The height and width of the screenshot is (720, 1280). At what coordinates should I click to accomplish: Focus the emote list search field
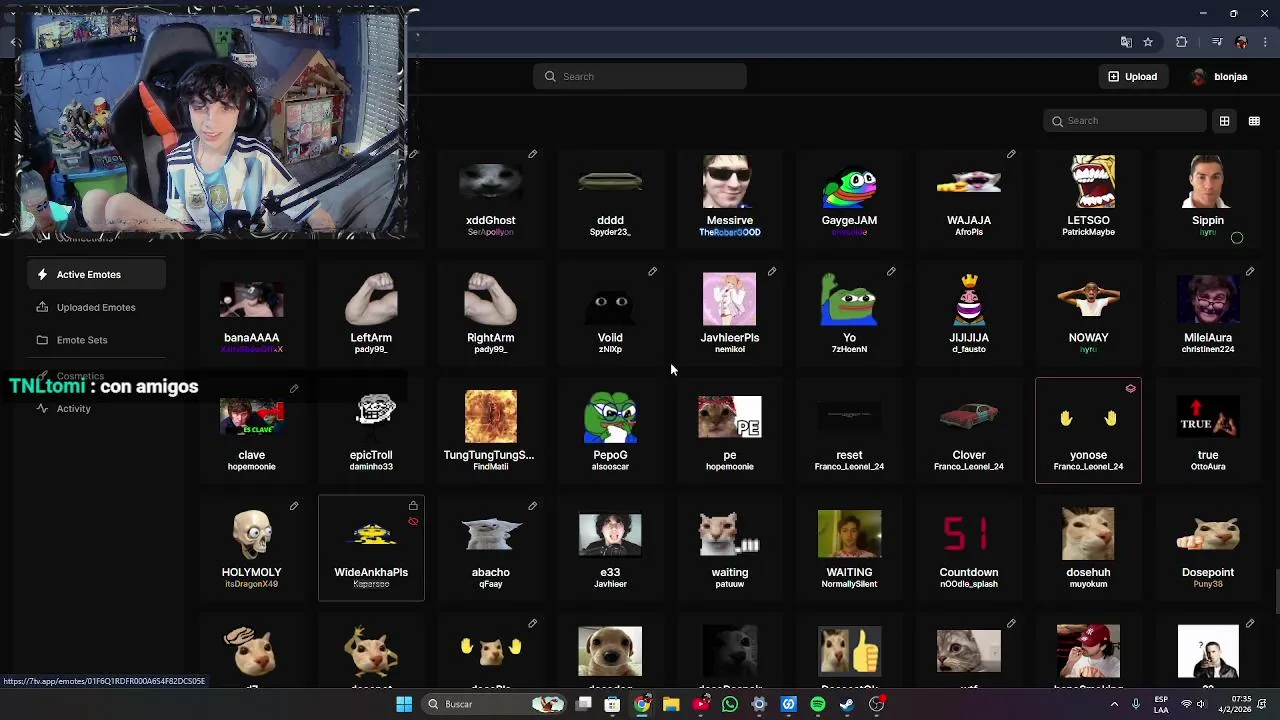[x=1125, y=121]
